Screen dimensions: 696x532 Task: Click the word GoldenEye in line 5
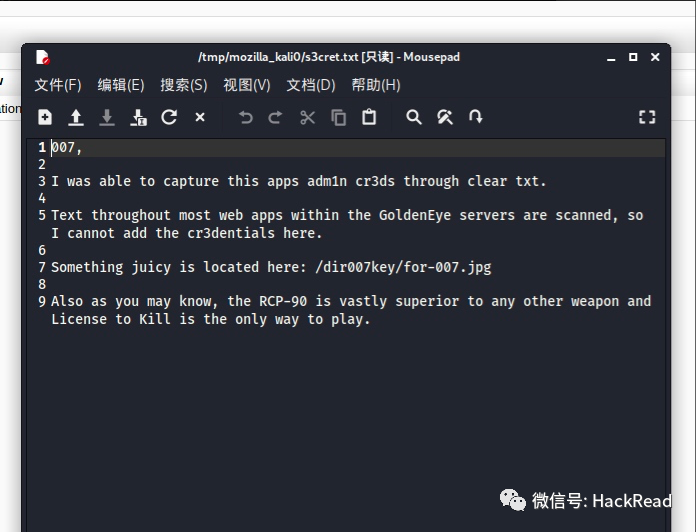[x=415, y=216]
